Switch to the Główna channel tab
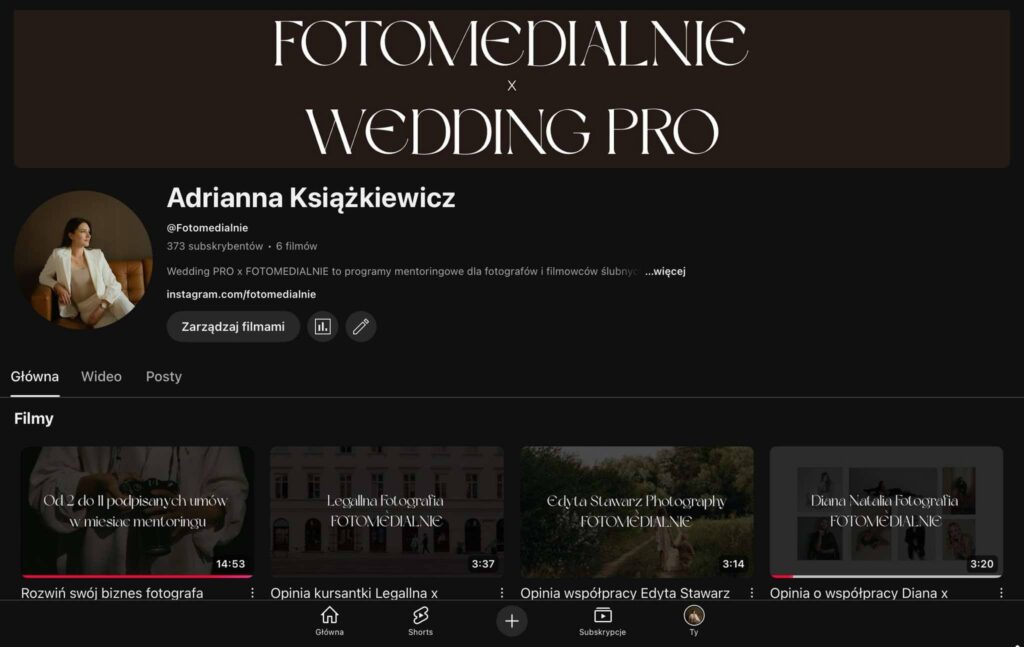This screenshot has height=647, width=1024. 35,377
